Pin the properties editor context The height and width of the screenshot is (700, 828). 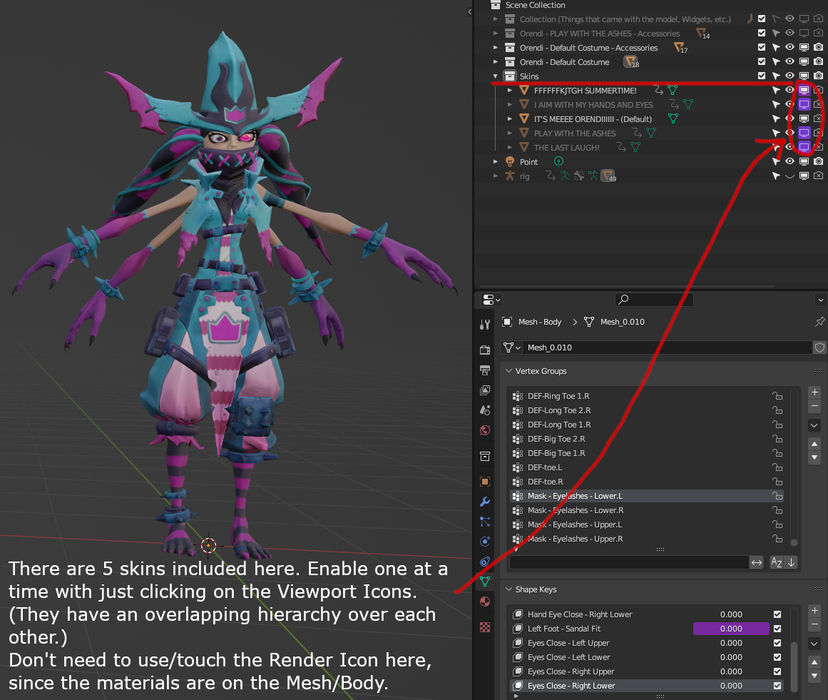pos(820,321)
